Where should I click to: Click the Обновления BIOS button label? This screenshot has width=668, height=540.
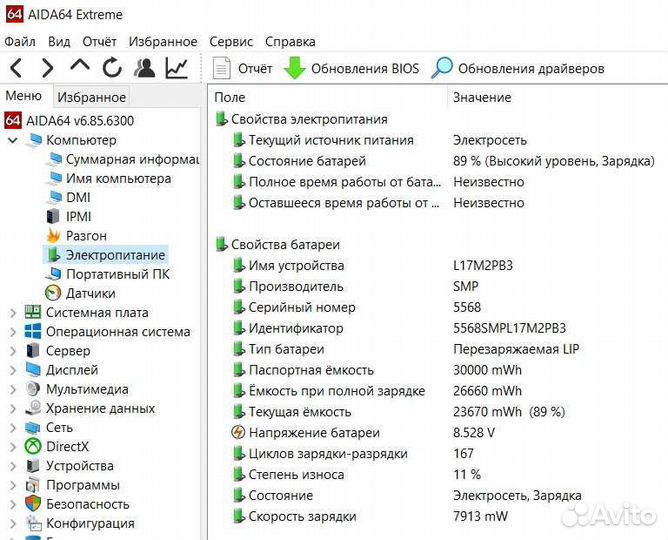[365, 69]
